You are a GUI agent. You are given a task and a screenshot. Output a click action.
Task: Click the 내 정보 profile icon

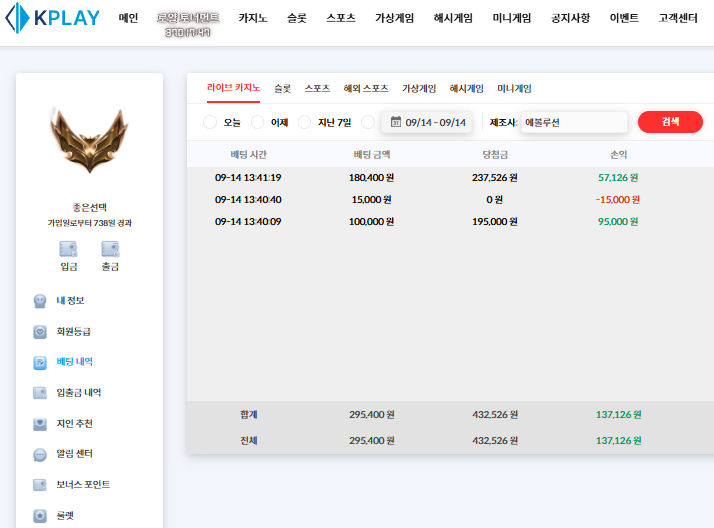click(40, 301)
